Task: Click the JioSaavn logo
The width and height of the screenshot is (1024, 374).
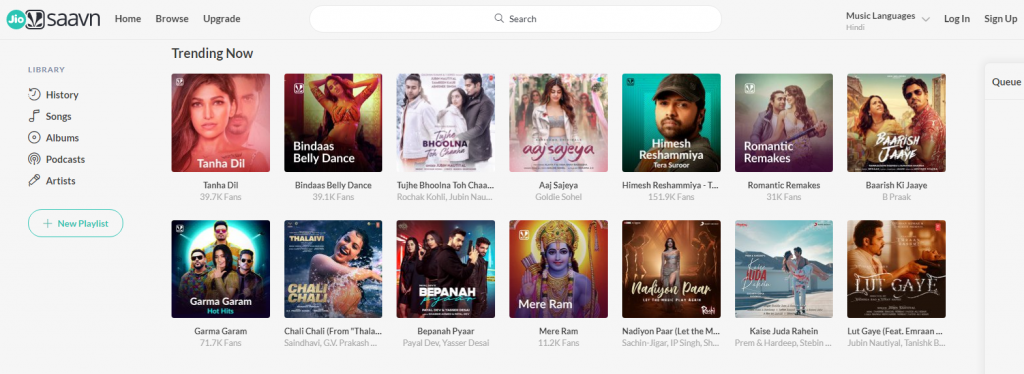Action: (x=53, y=19)
